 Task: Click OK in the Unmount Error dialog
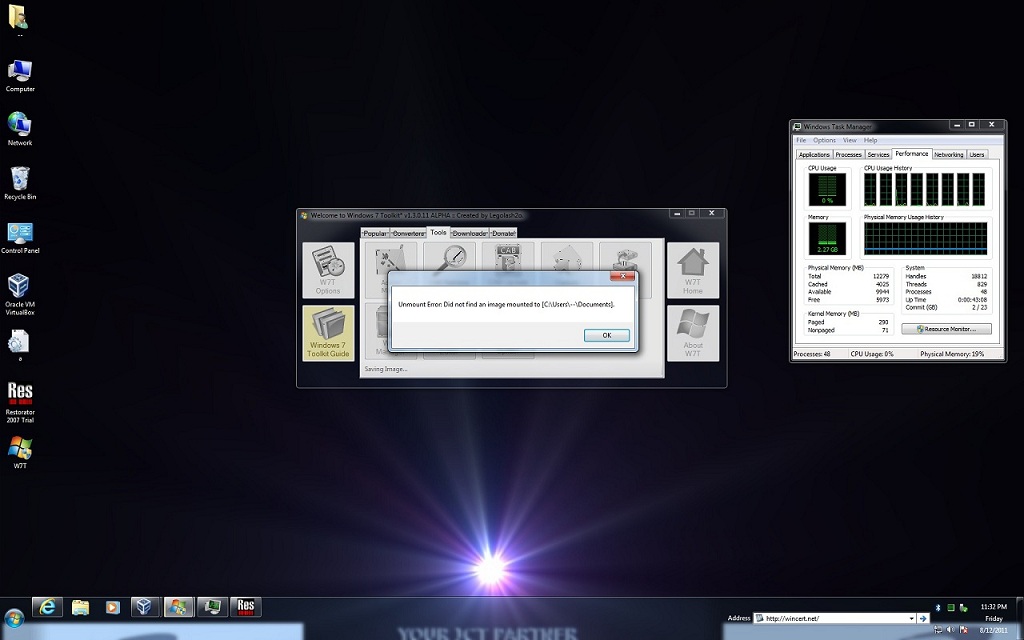tap(607, 335)
